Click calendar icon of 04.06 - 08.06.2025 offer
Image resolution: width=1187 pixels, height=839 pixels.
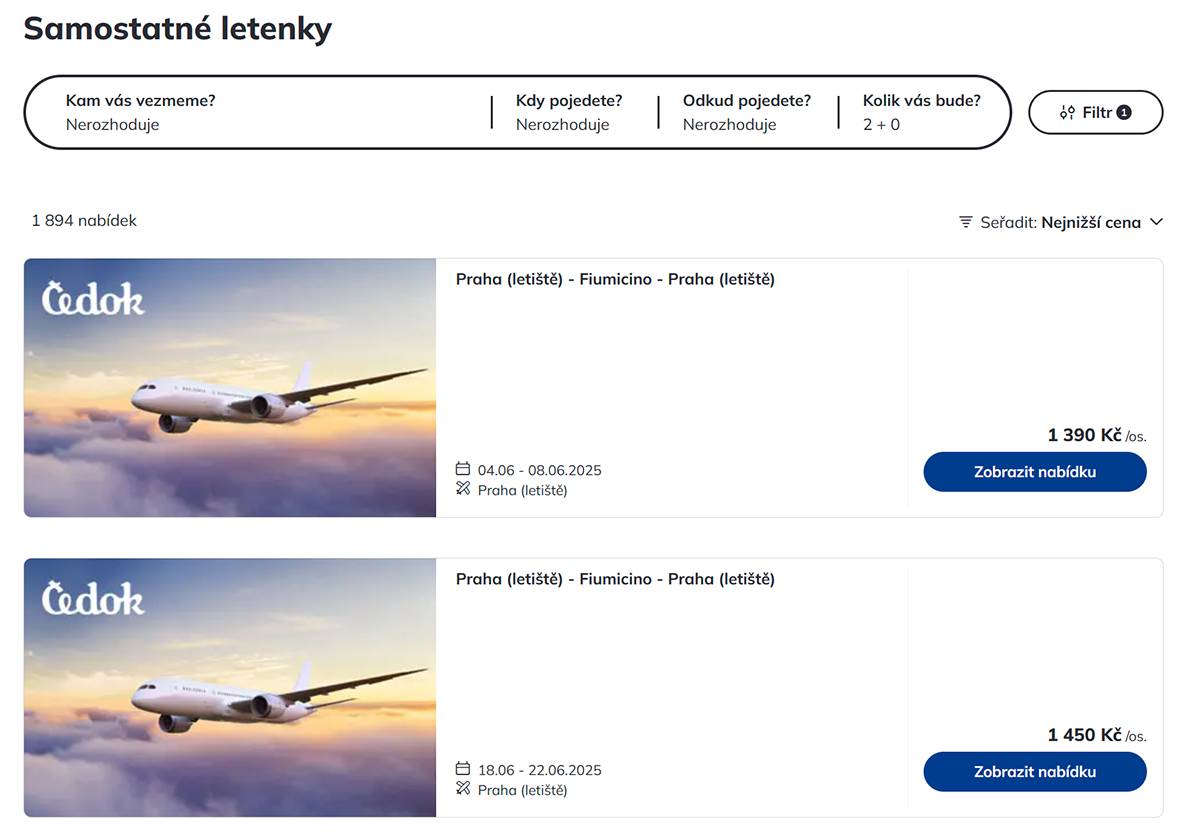click(x=462, y=469)
